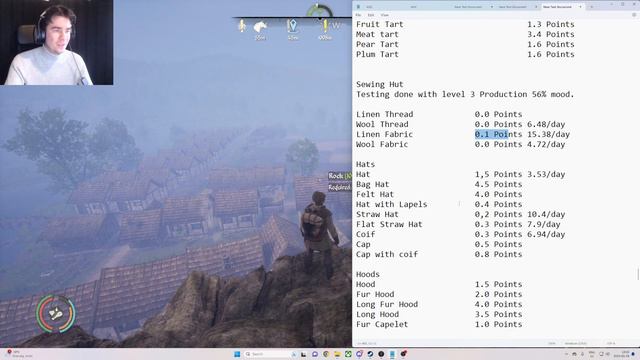This screenshot has width=640, height=360.
Task: Click '3.4 Points' in the Meat tart row
Action: coord(551,34)
